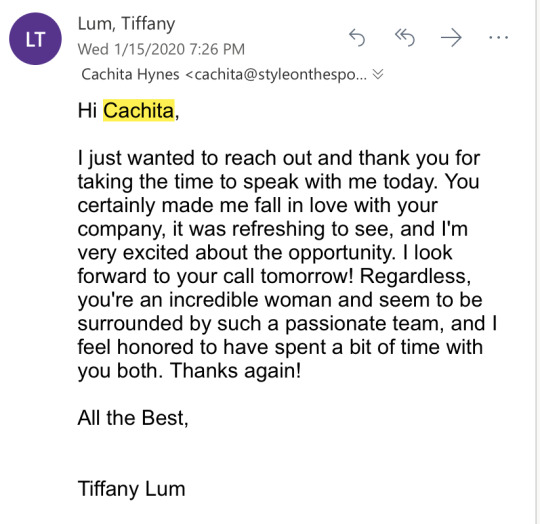Open the More actions ellipsis menu
Viewport: 540px width, 524px height.
(x=498, y=37)
